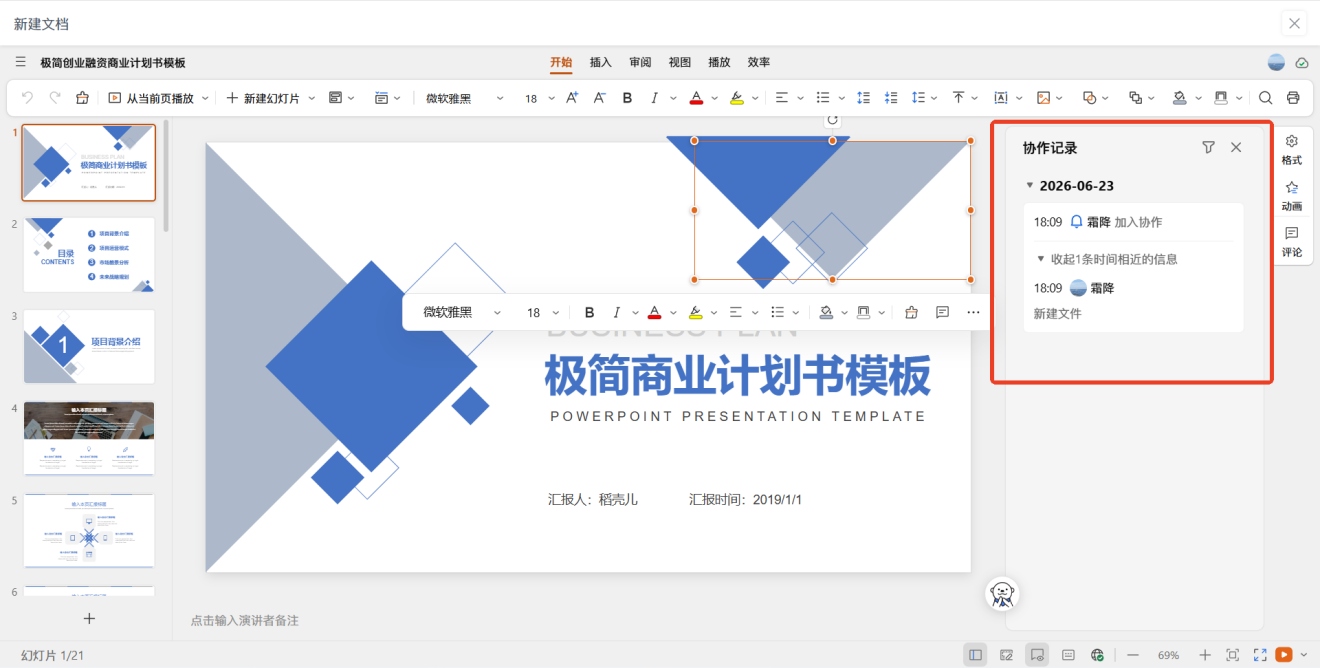Click the cloud sync status icon

[x=1302, y=63]
